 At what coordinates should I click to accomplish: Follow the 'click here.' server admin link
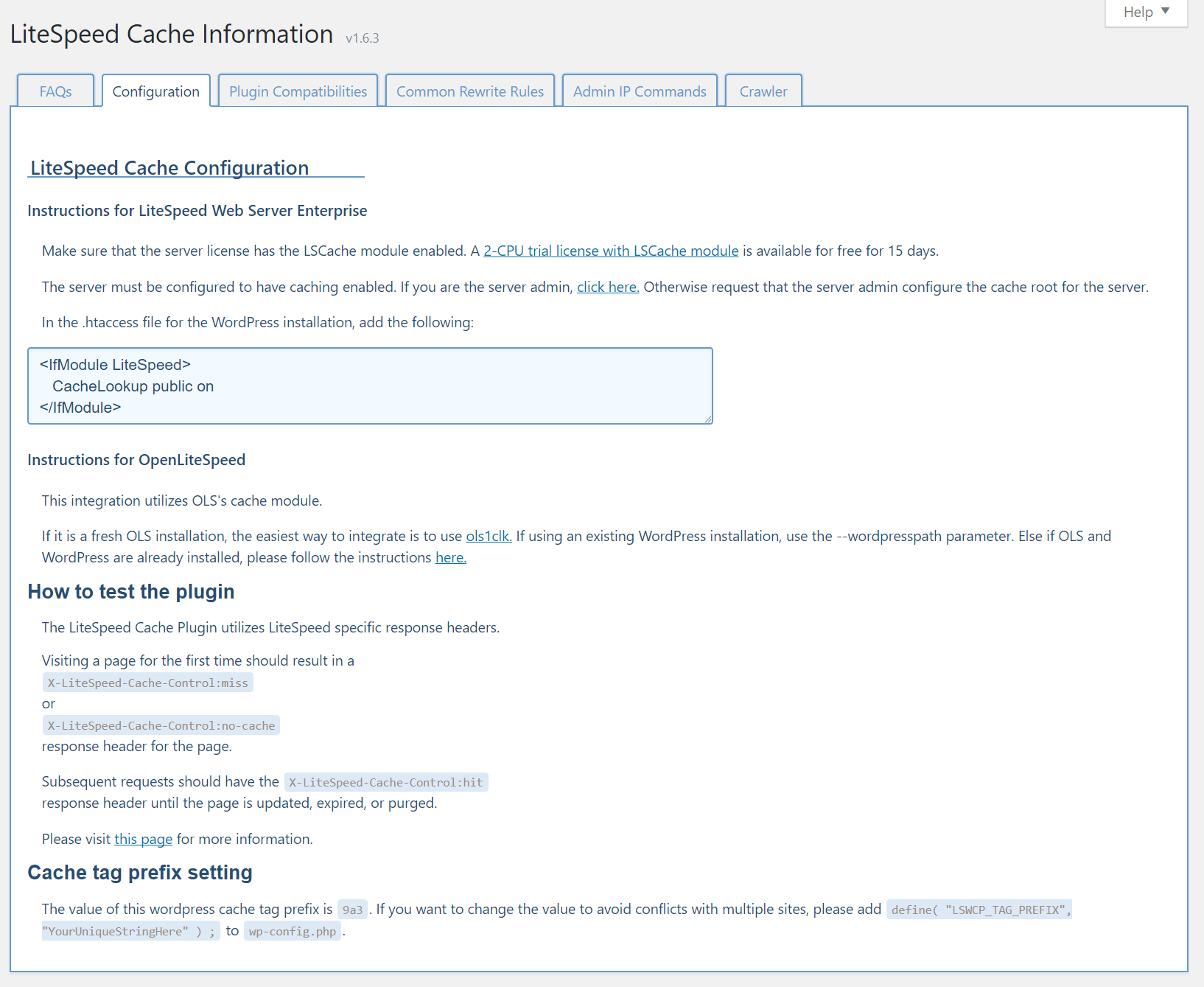[x=608, y=287]
